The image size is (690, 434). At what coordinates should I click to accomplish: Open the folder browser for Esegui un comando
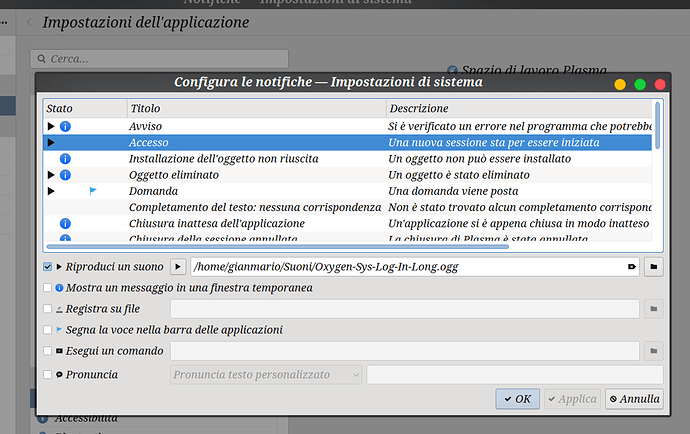pos(653,351)
